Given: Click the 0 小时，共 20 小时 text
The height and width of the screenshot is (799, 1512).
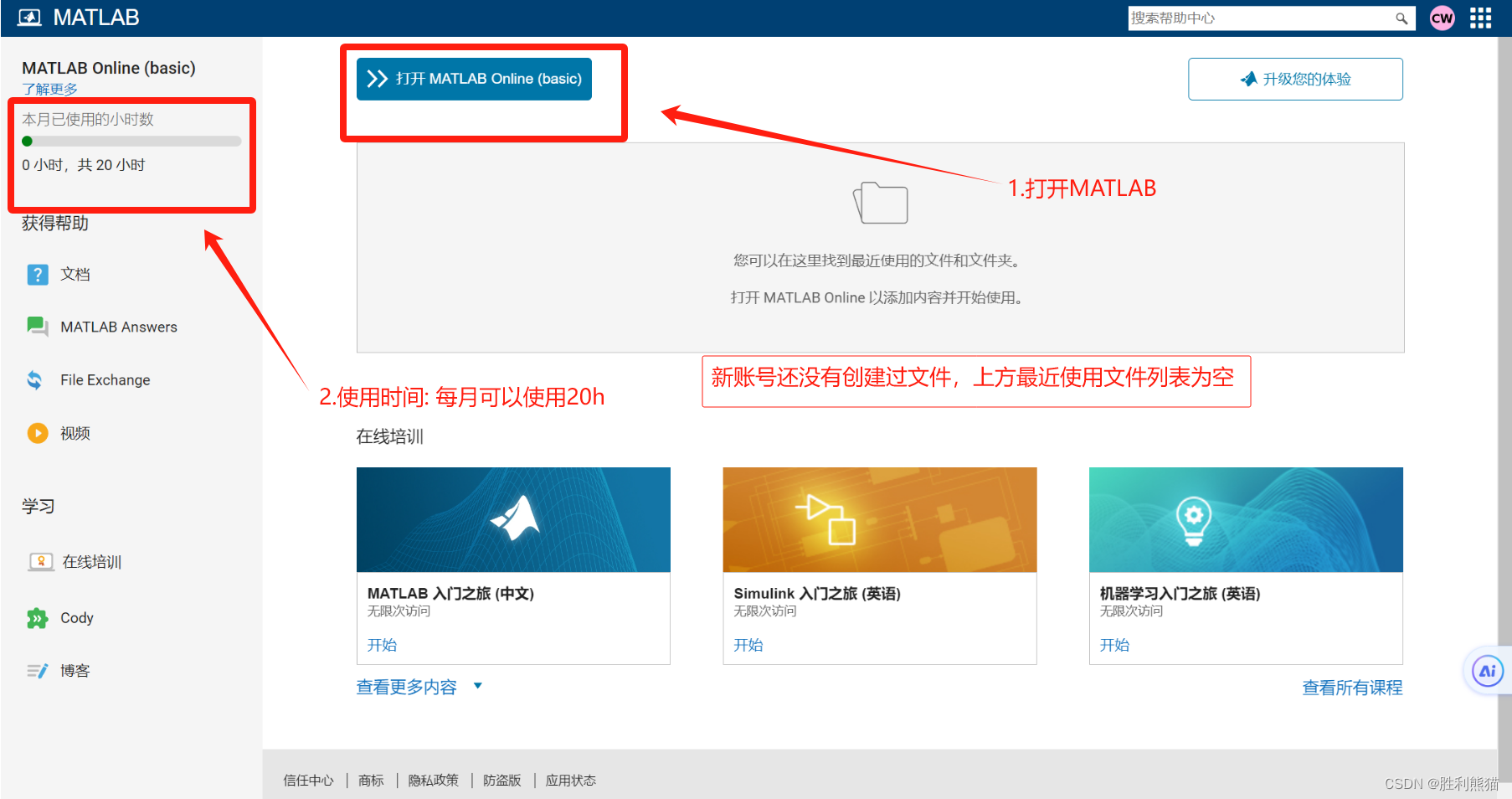Looking at the screenshot, I should (84, 165).
